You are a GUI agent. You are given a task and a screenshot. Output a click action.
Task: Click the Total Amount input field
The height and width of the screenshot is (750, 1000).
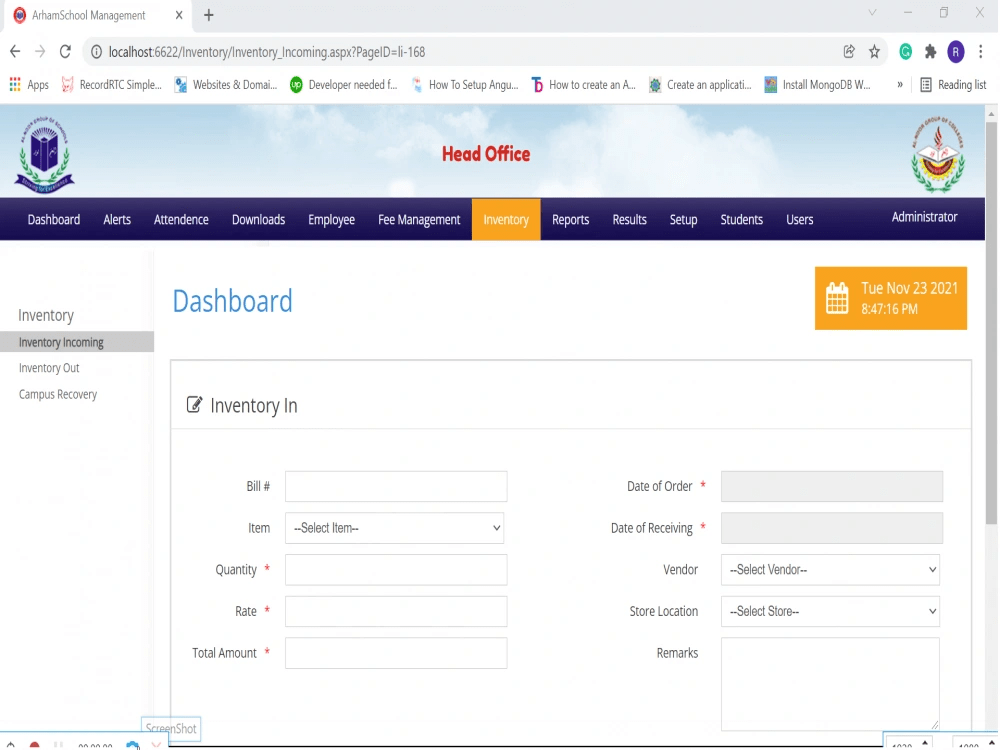point(396,653)
